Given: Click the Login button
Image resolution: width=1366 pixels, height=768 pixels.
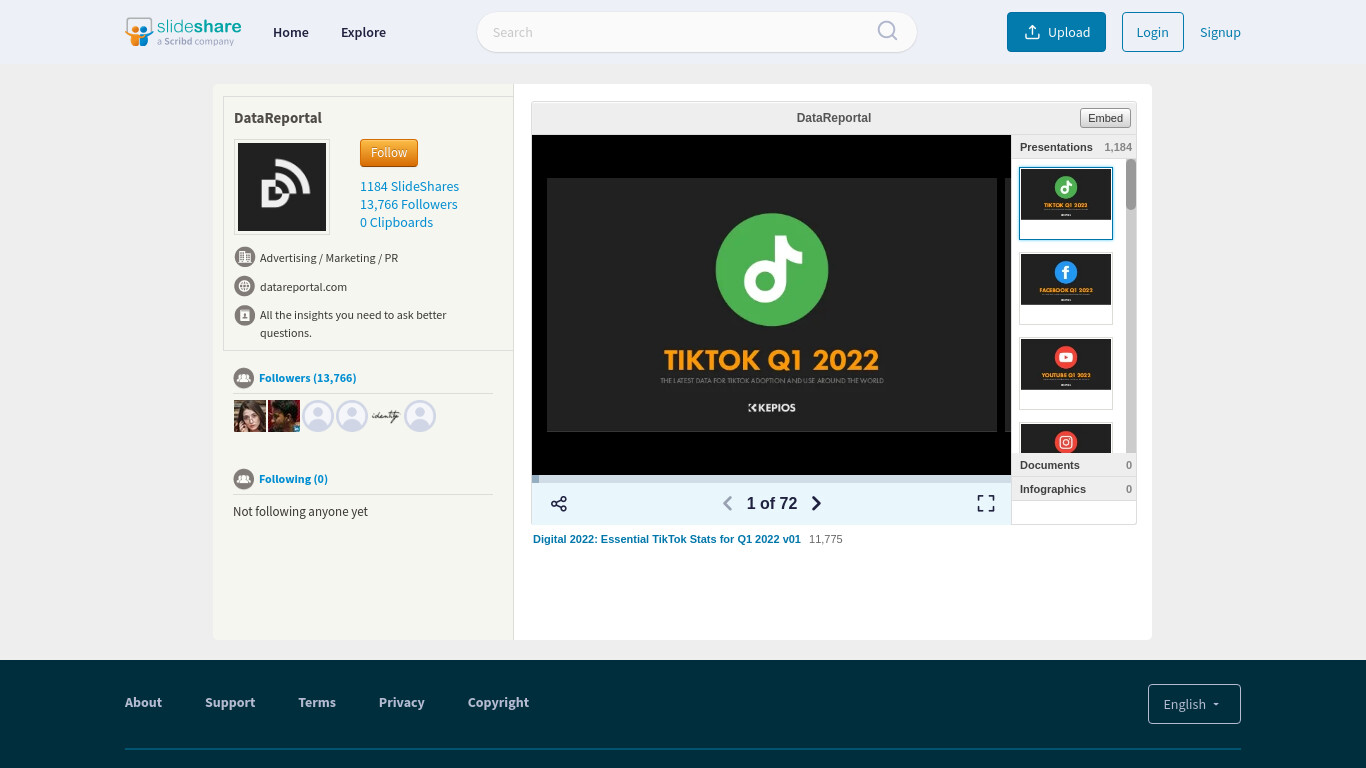Looking at the screenshot, I should [x=1152, y=32].
